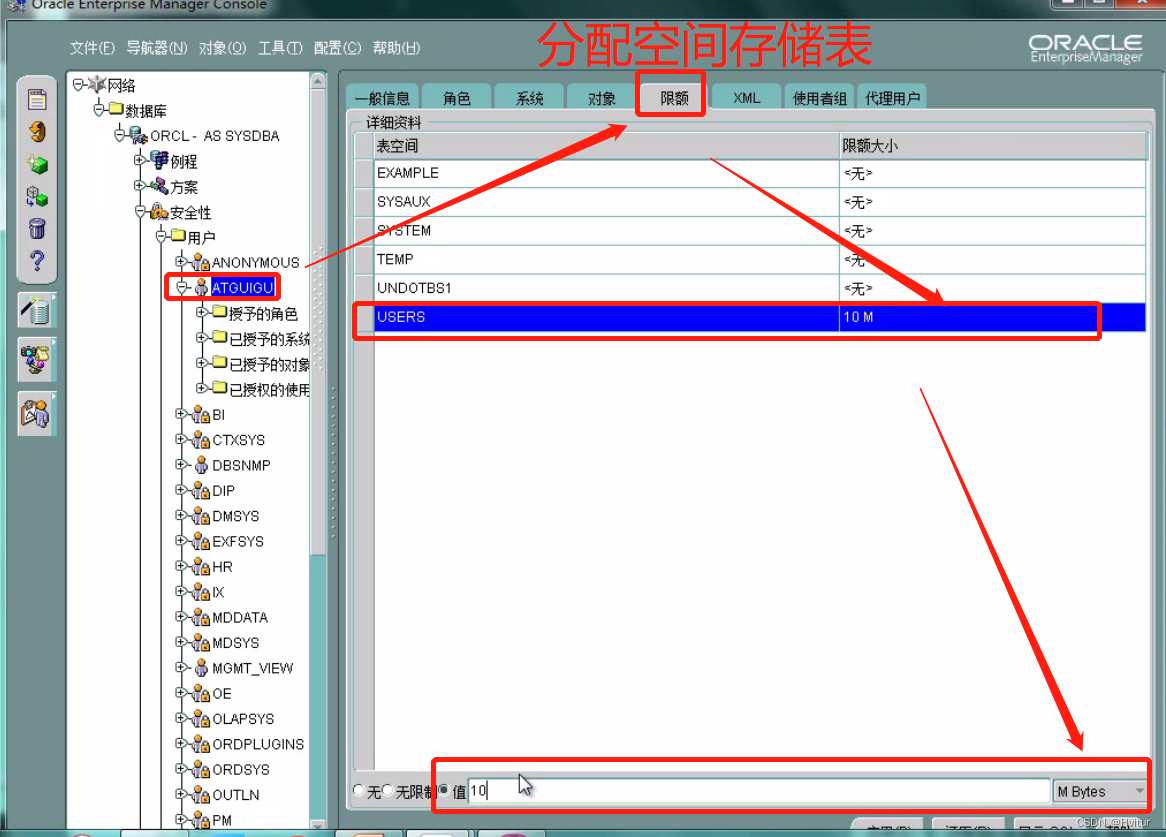Open the M Bytes unit dropdown
Screen dimensions: 1166x837
tap(1101, 792)
